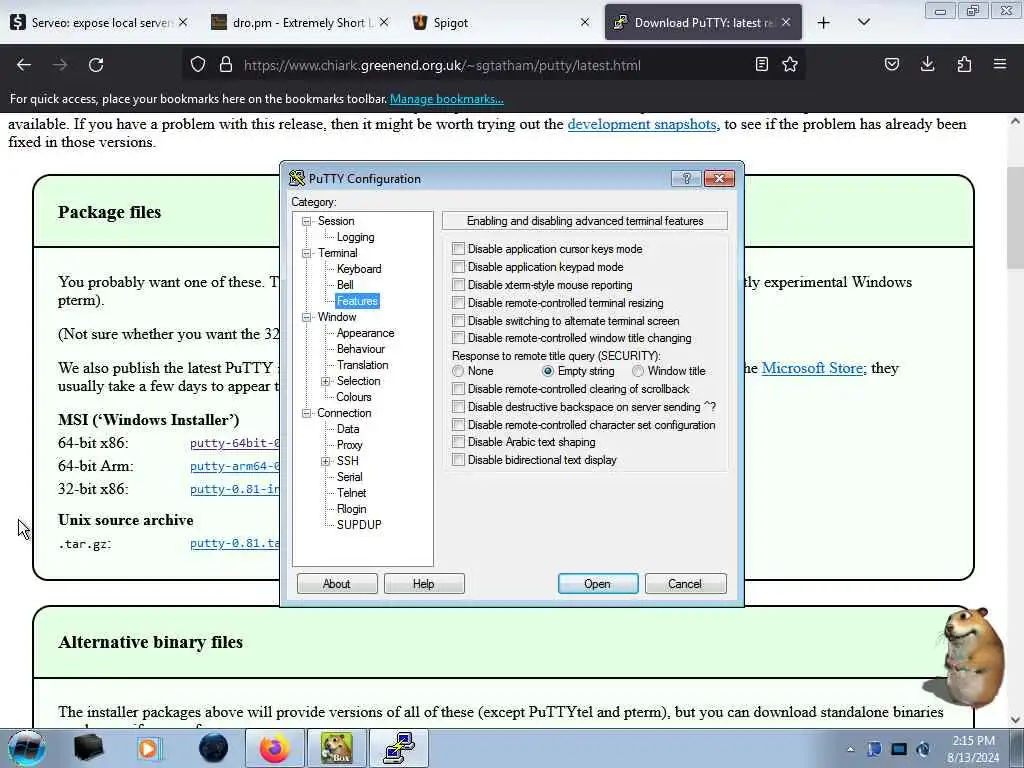This screenshot has width=1024, height=768.
Task: Close the dro.pm tab
Action: tap(384, 22)
